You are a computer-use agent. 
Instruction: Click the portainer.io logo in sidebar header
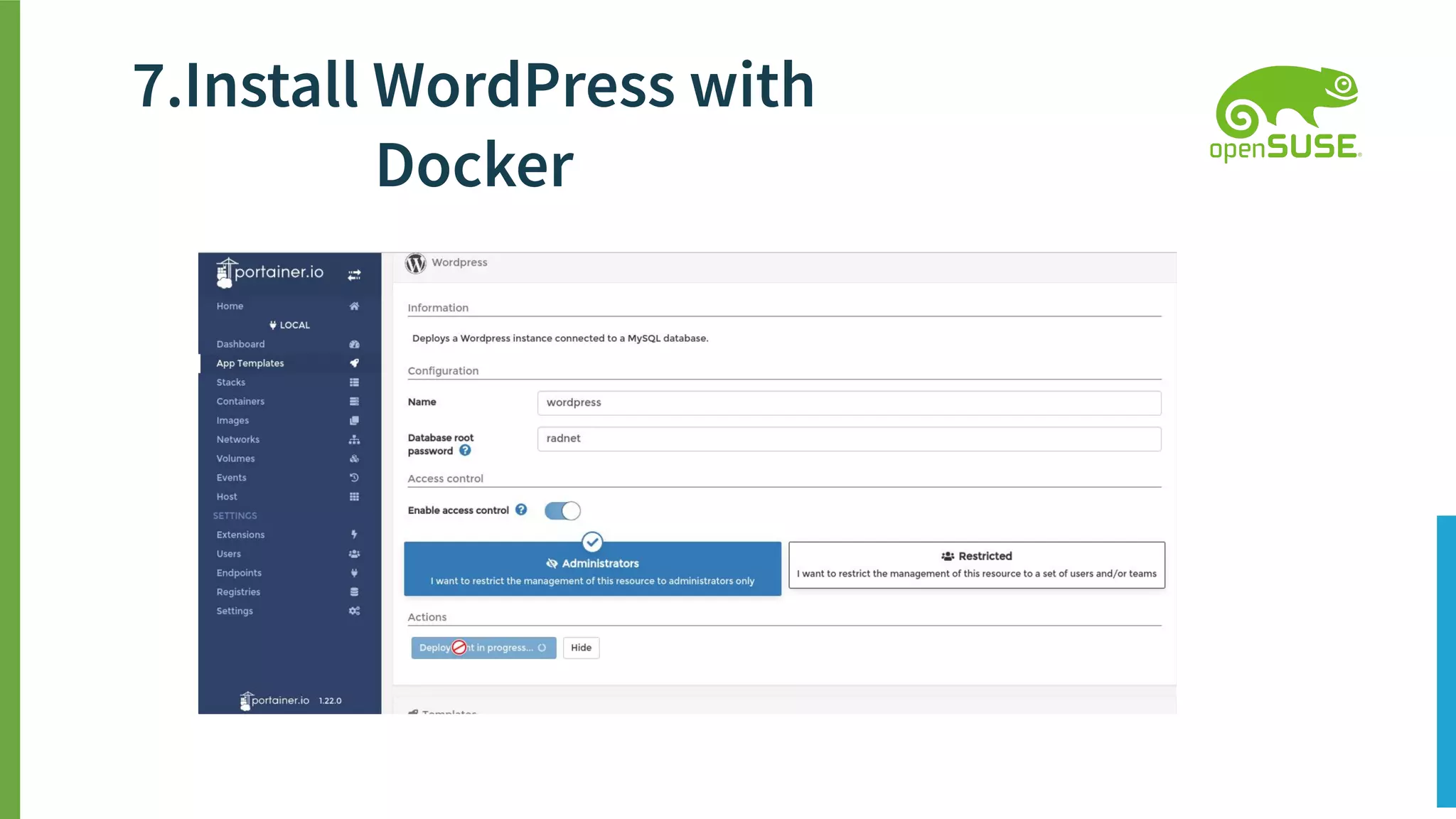point(269,272)
